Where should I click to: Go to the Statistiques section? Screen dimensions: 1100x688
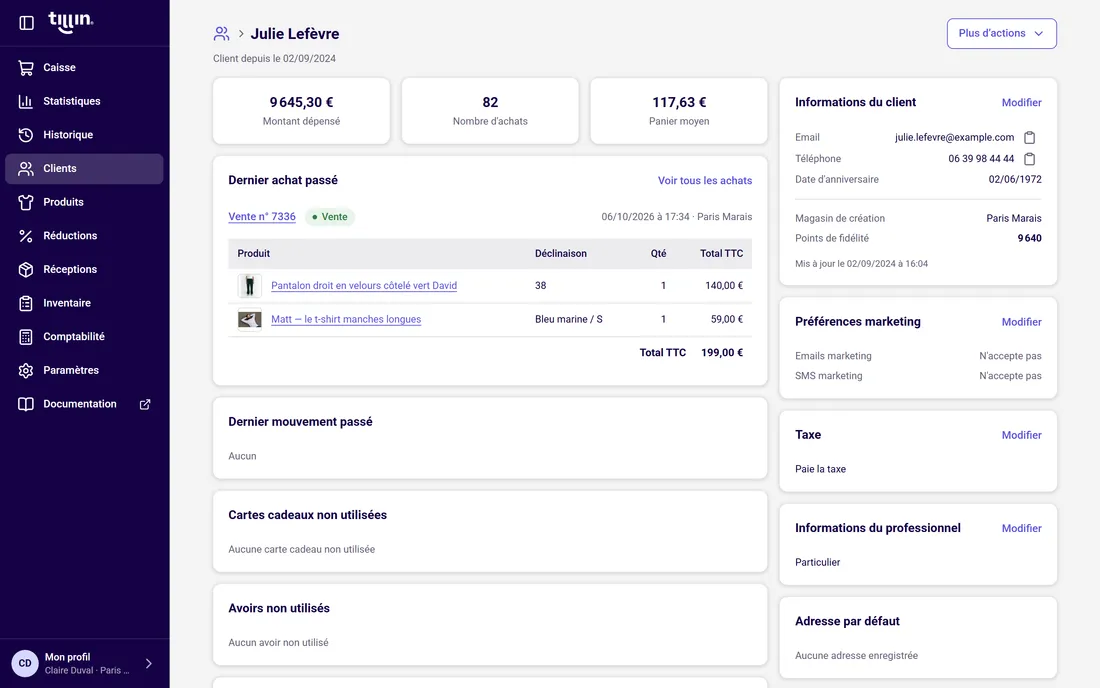tap(84, 101)
